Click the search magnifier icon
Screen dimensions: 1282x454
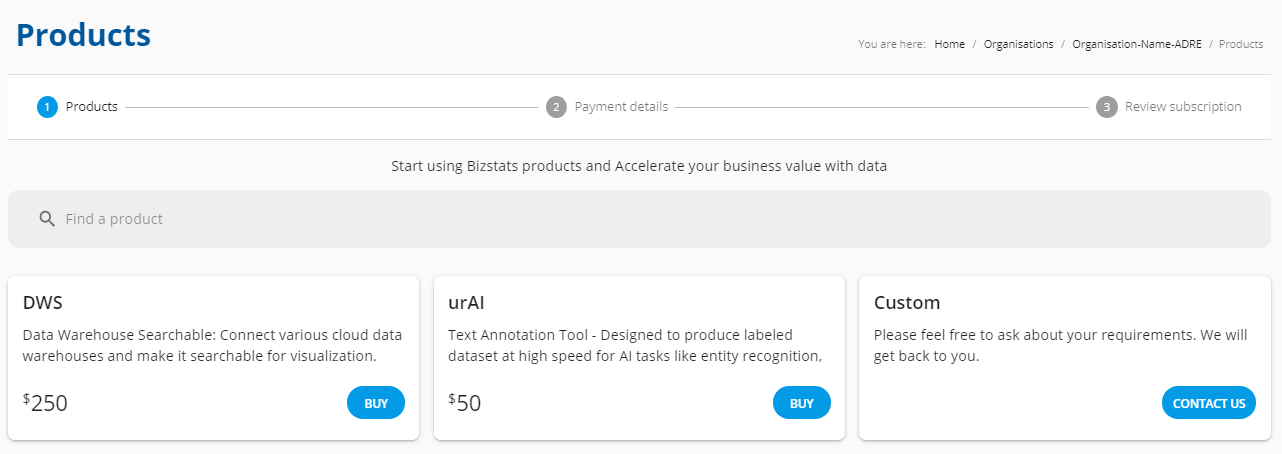click(46, 219)
